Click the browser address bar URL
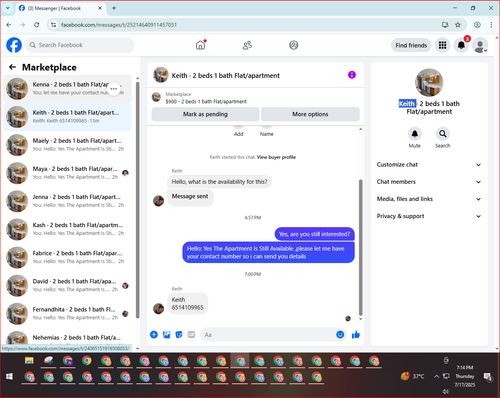500x398 pixels. (x=119, y=25)
